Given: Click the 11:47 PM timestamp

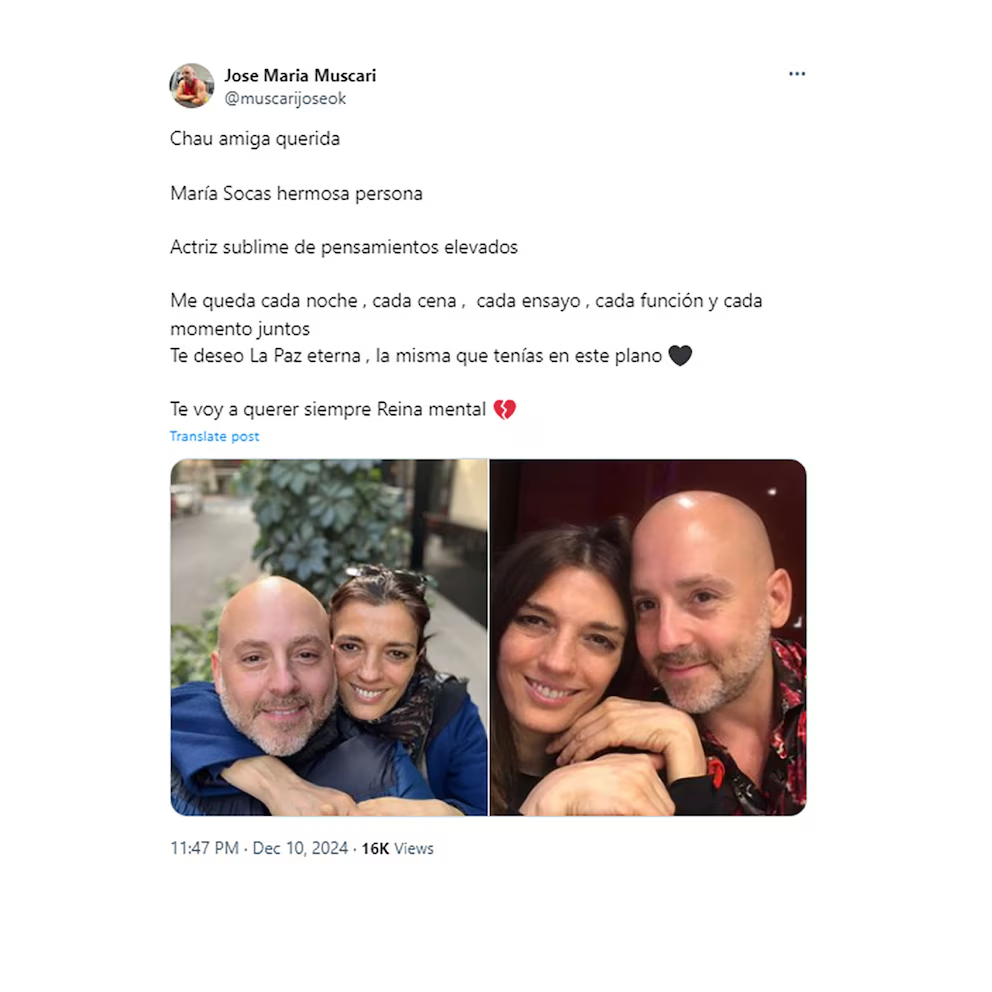Looking at the screenshot, I should (x=204, y=848).
